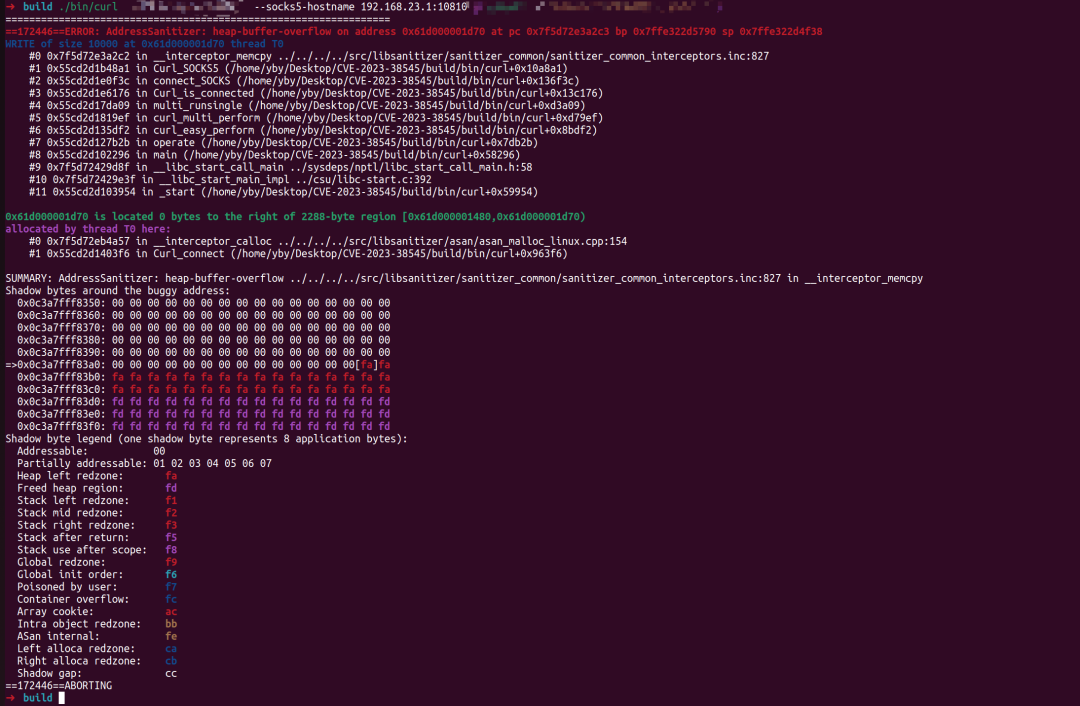Click the bottom 'build' shell prompt with cursor

click(36, 698)
